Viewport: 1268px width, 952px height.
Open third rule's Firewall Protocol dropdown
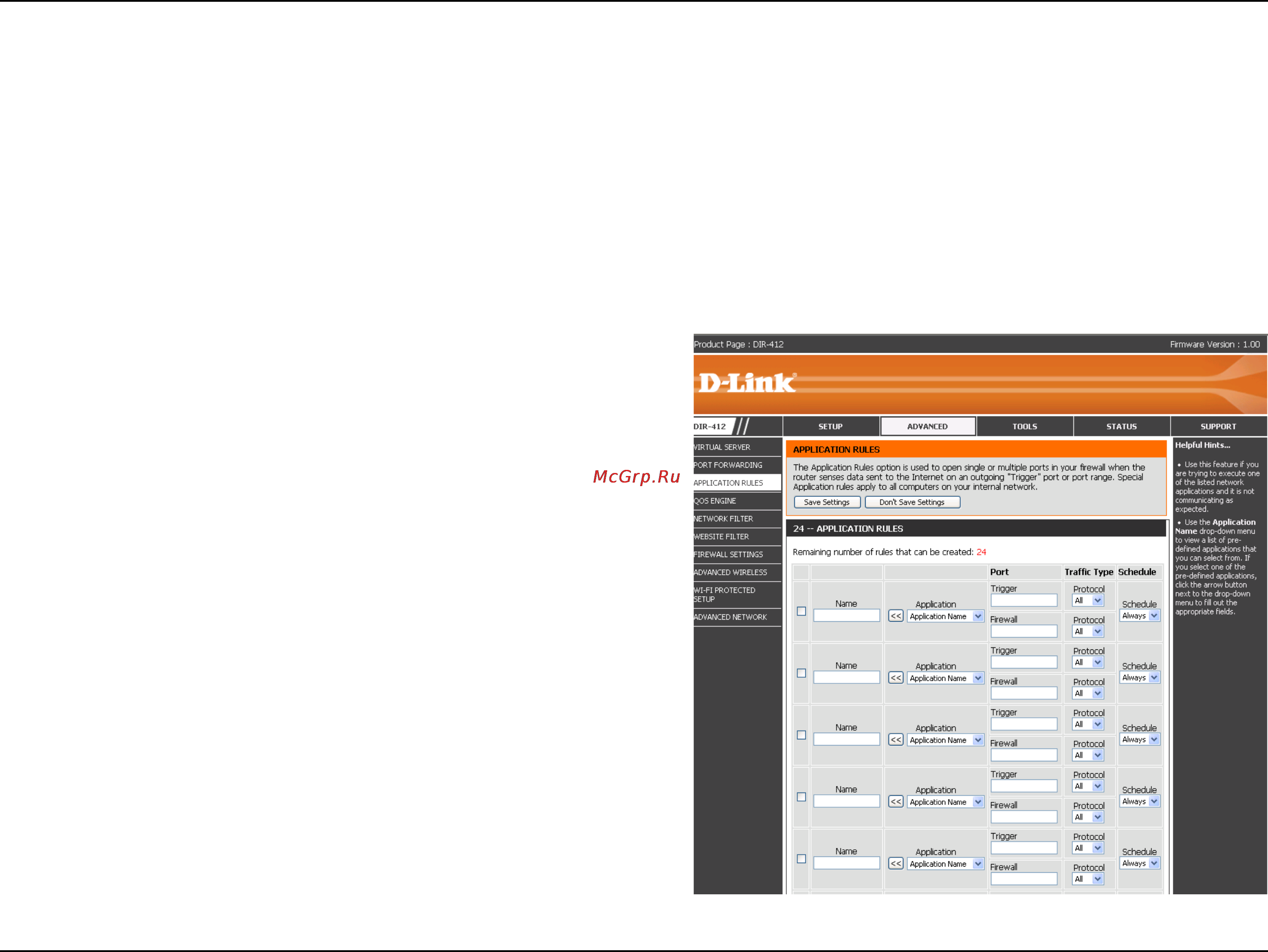coord(1088,756)
